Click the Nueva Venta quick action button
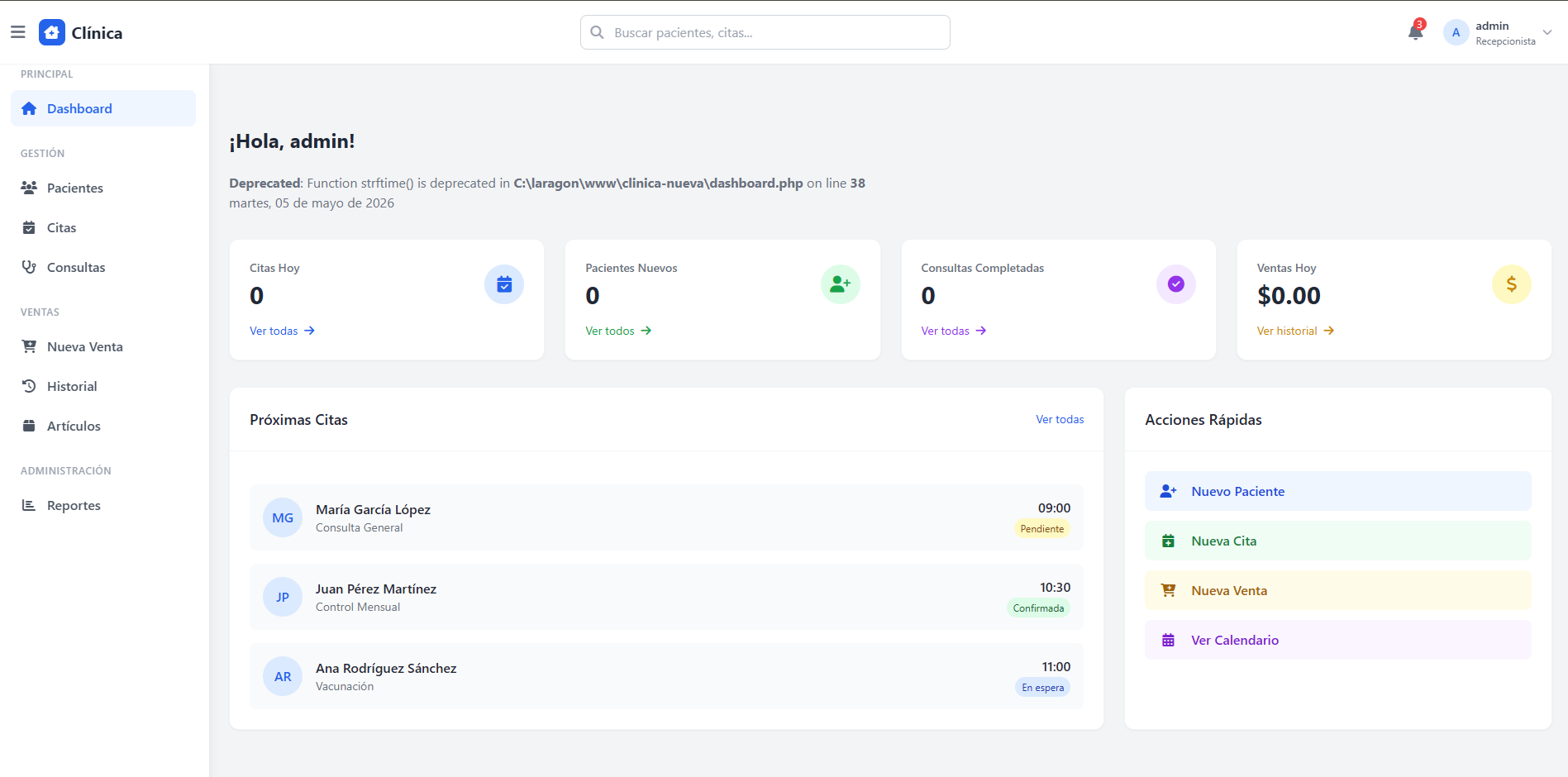Viewport: 1568px width, 777px height. [x=1337, y=590]
